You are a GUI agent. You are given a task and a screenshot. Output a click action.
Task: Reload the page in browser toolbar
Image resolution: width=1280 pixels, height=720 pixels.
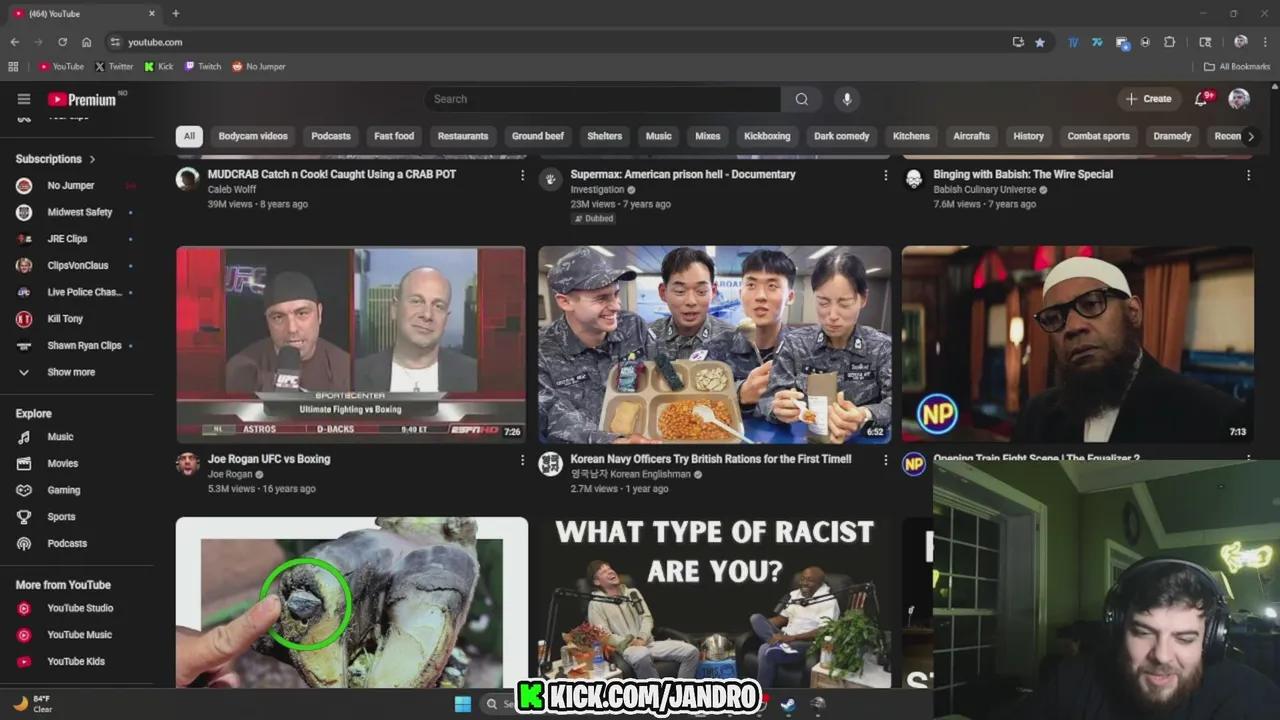(x=62, y=42)
